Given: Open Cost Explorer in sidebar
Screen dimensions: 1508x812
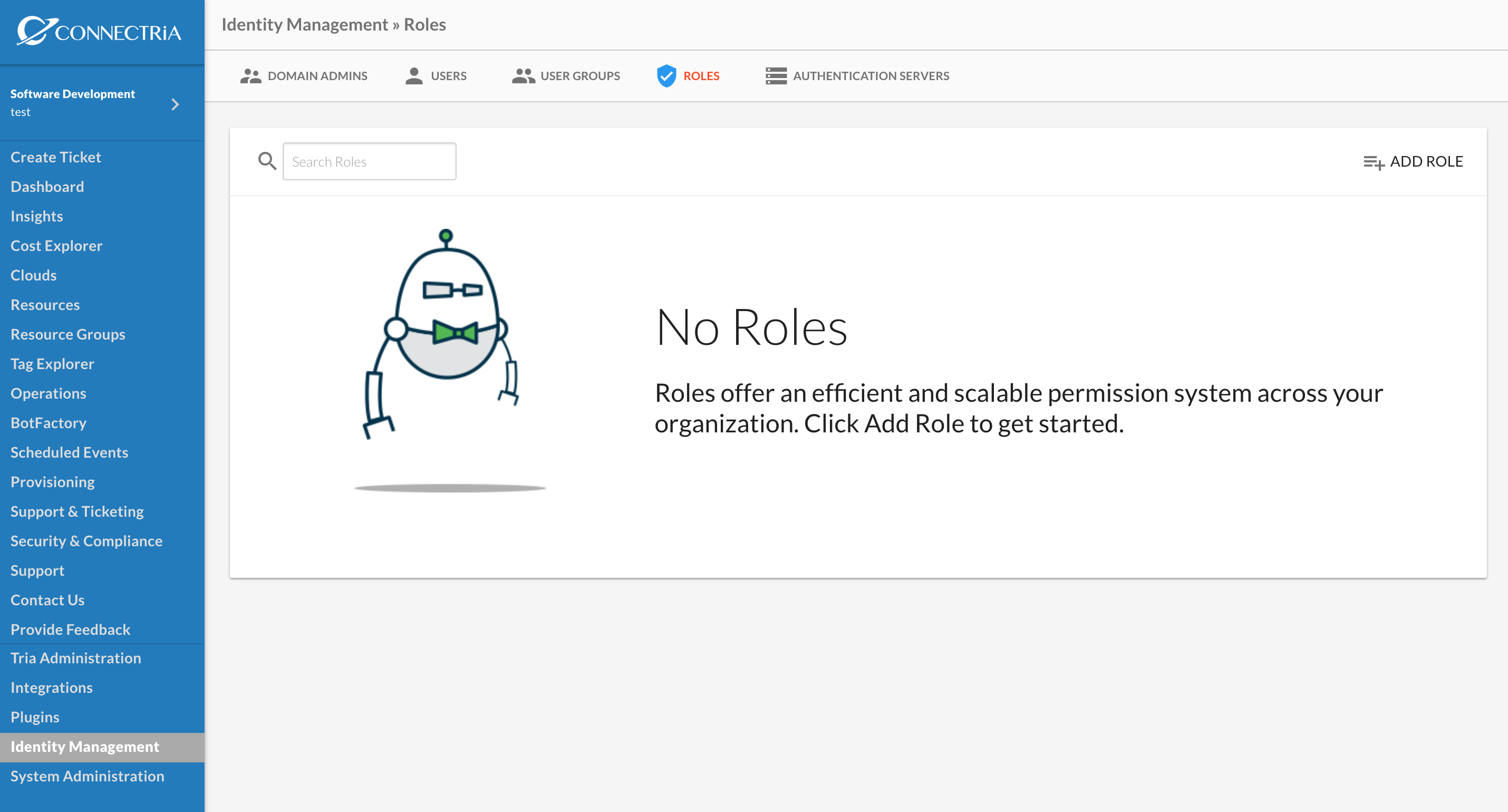Looking at the screenshot, I should (56, 246).
